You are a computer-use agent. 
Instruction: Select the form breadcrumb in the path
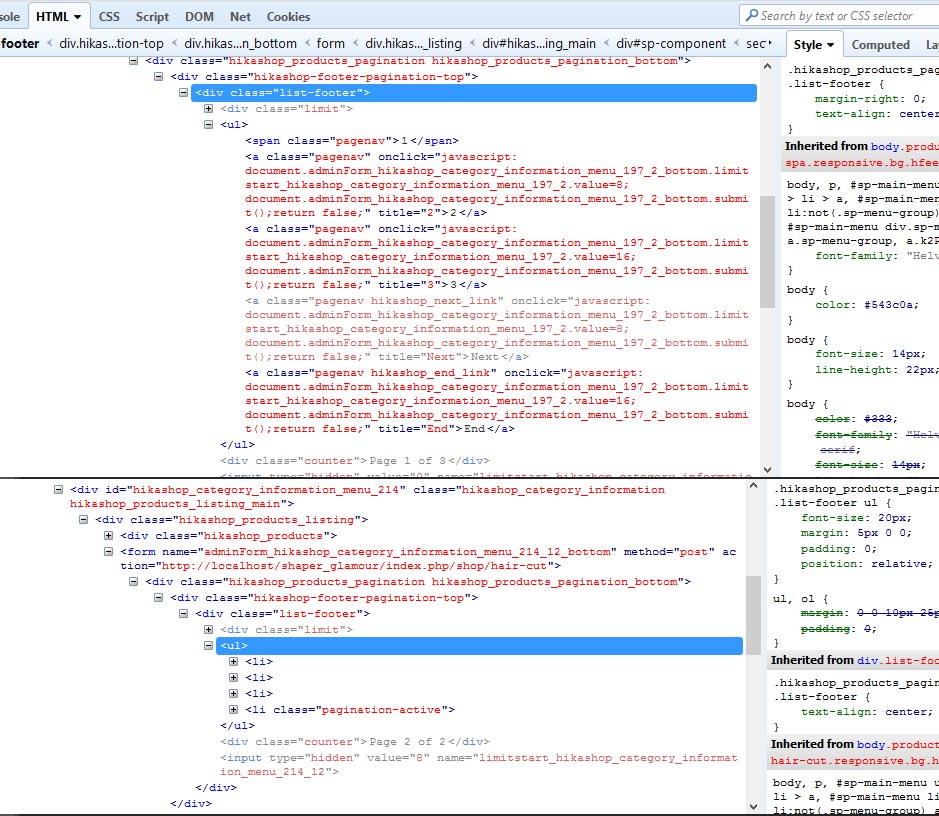330,44
